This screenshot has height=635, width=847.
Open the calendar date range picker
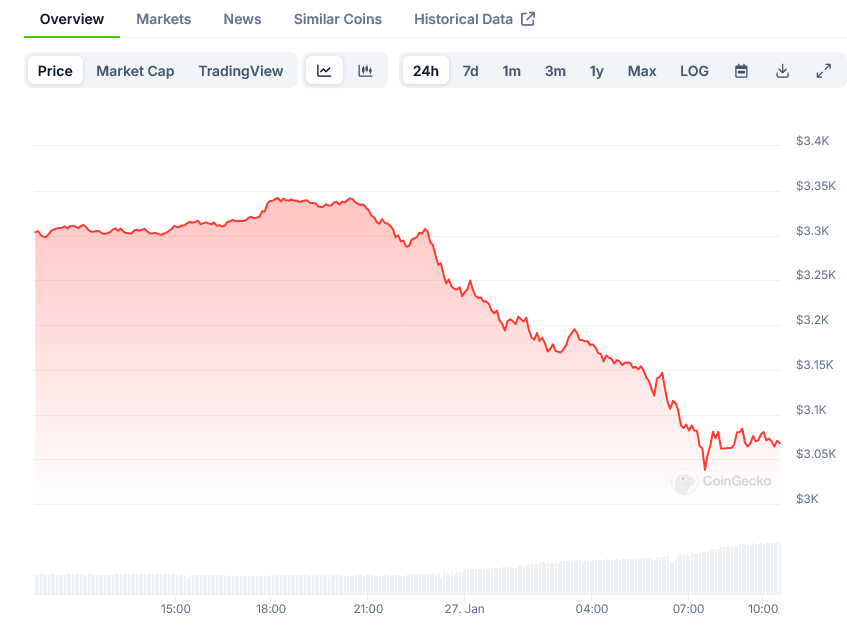coord(741,71)
